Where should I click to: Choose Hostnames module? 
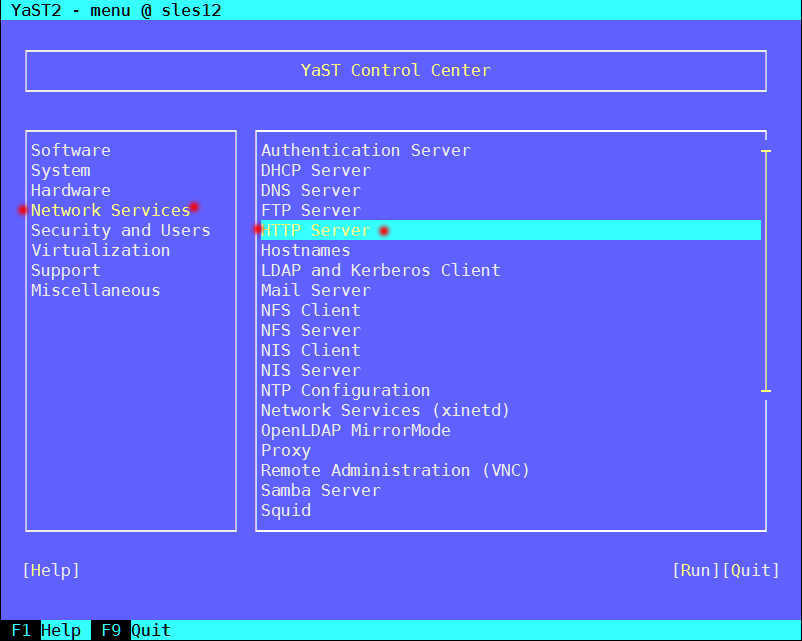pyautogui.click(x=305, y=250)
